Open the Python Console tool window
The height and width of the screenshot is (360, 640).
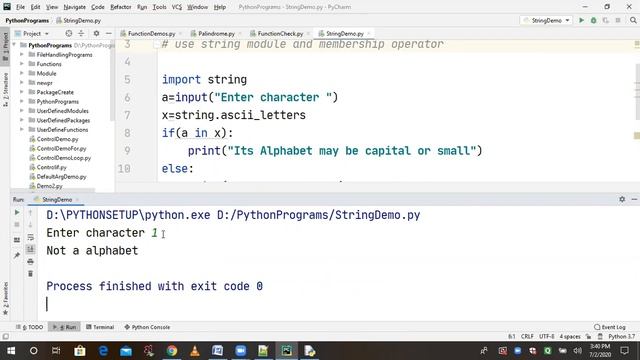point(147,327)
